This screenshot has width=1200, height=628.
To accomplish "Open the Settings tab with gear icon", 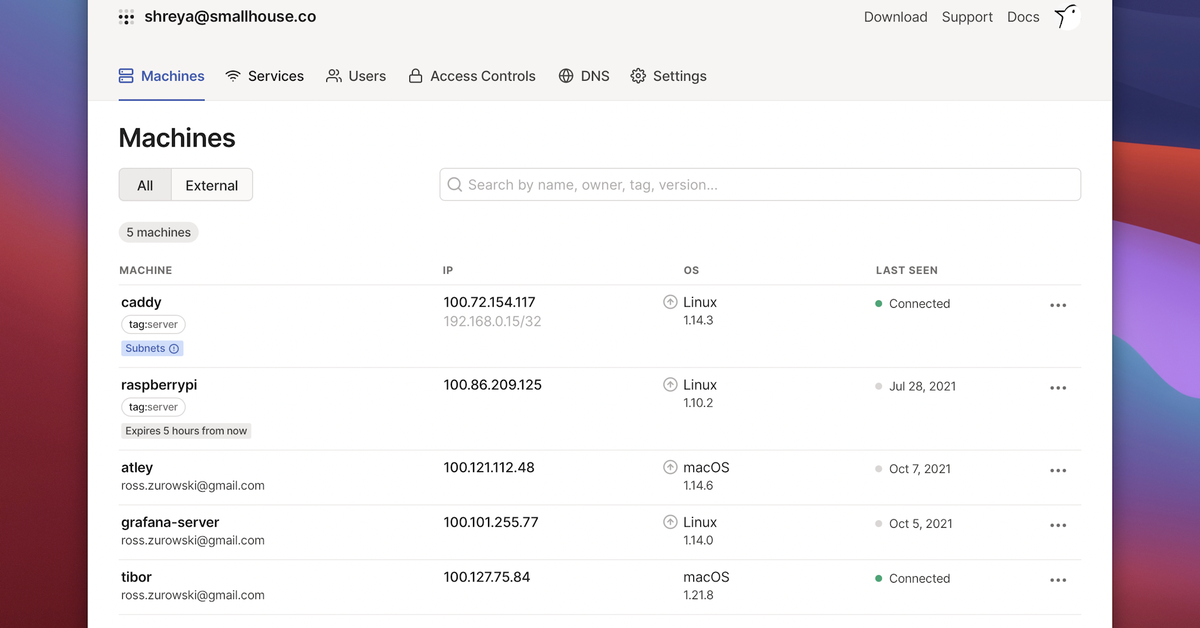I will (668, 76).
